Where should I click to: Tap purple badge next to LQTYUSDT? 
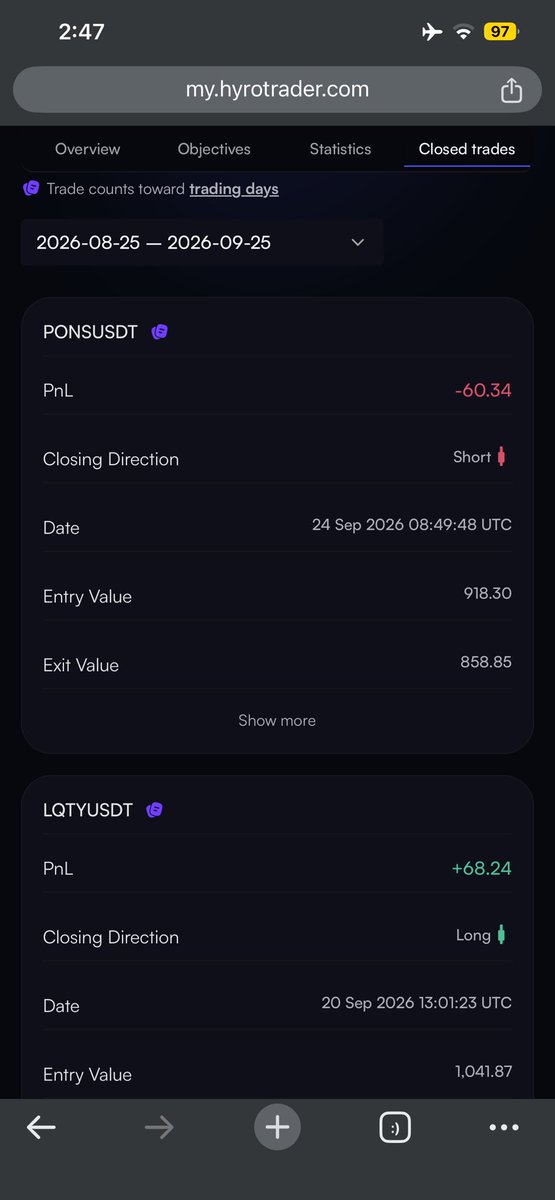[x=154, y=810]
